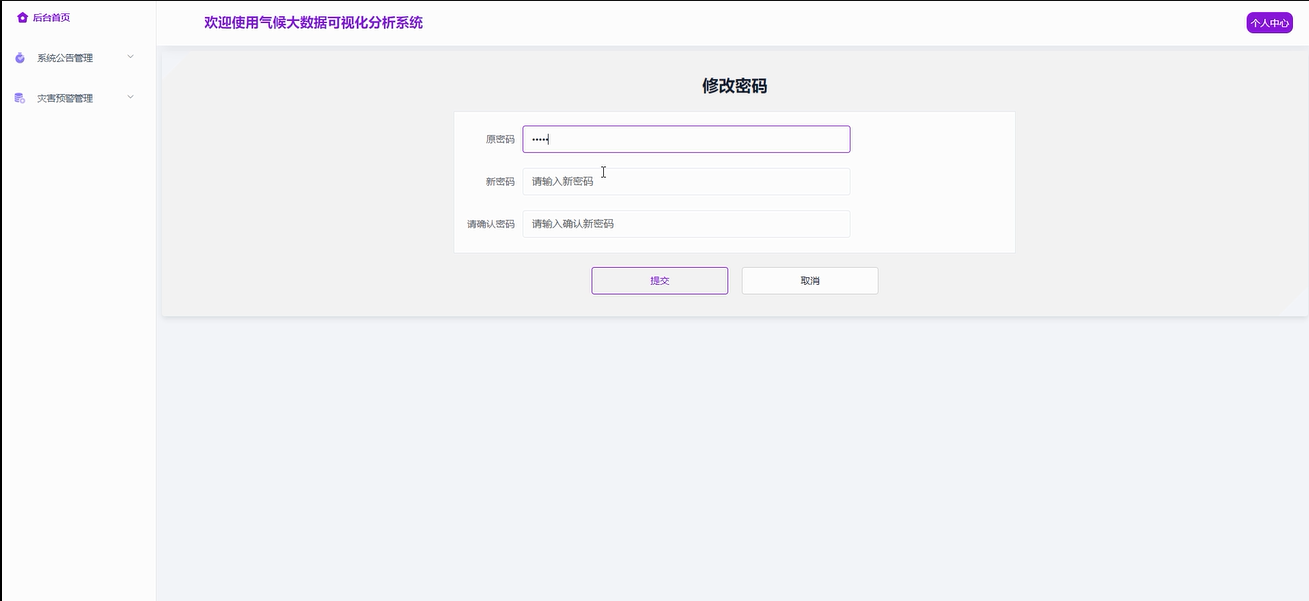The height and width of the screenshot is (601, 1309).
Task: Click the 修改密码 heading text
Action: [x=735, y=86]
